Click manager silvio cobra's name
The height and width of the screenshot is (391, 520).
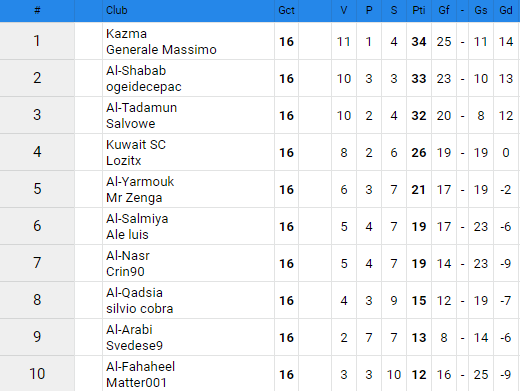point(140,309)
